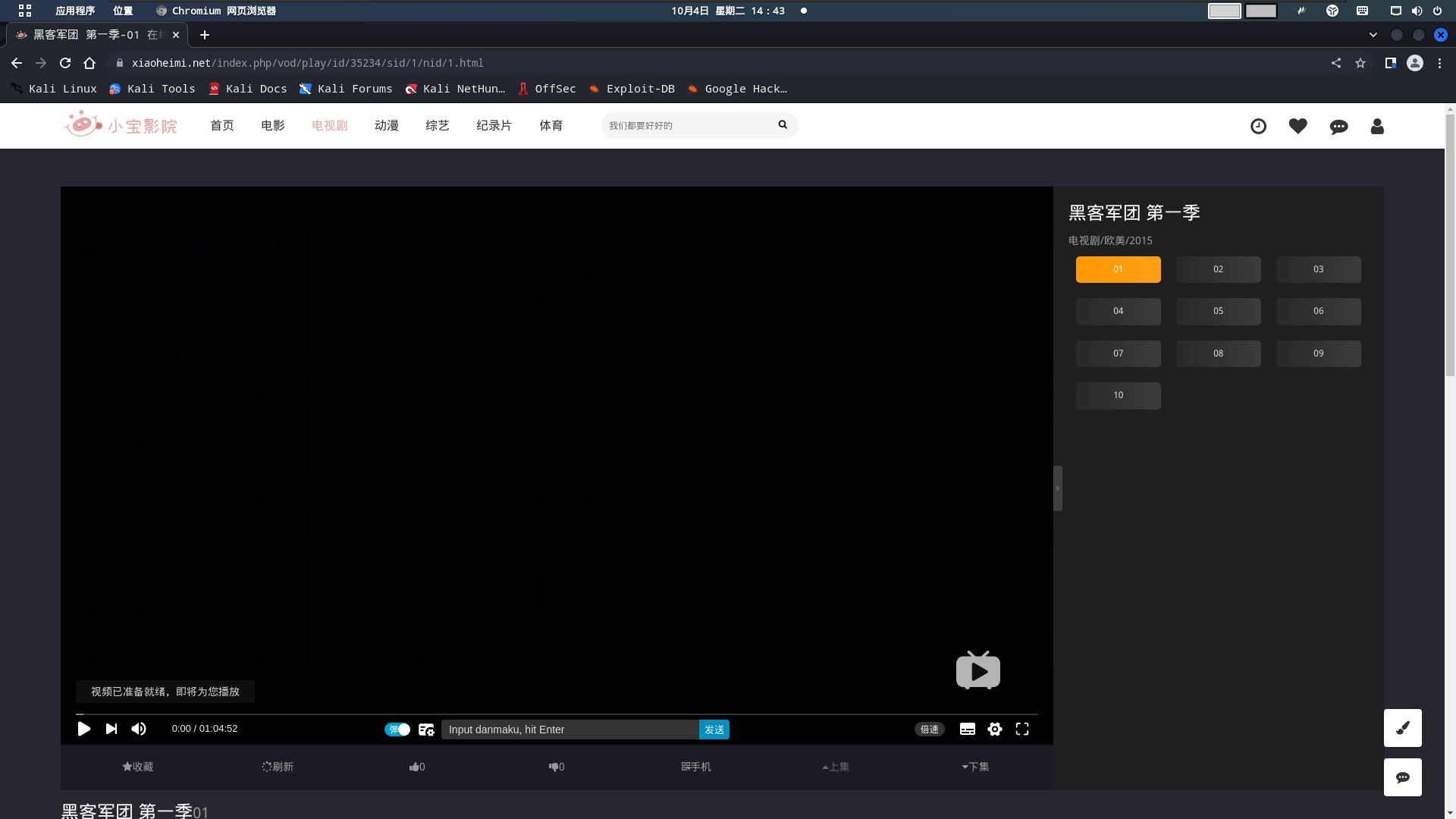Select episode 02
The image size is (1456, 819).
coord(1219,269)
